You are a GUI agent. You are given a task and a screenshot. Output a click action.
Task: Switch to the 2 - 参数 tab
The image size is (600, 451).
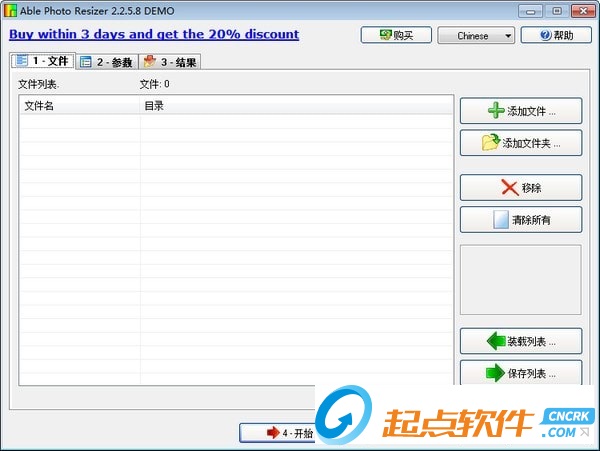pos(107,62)
